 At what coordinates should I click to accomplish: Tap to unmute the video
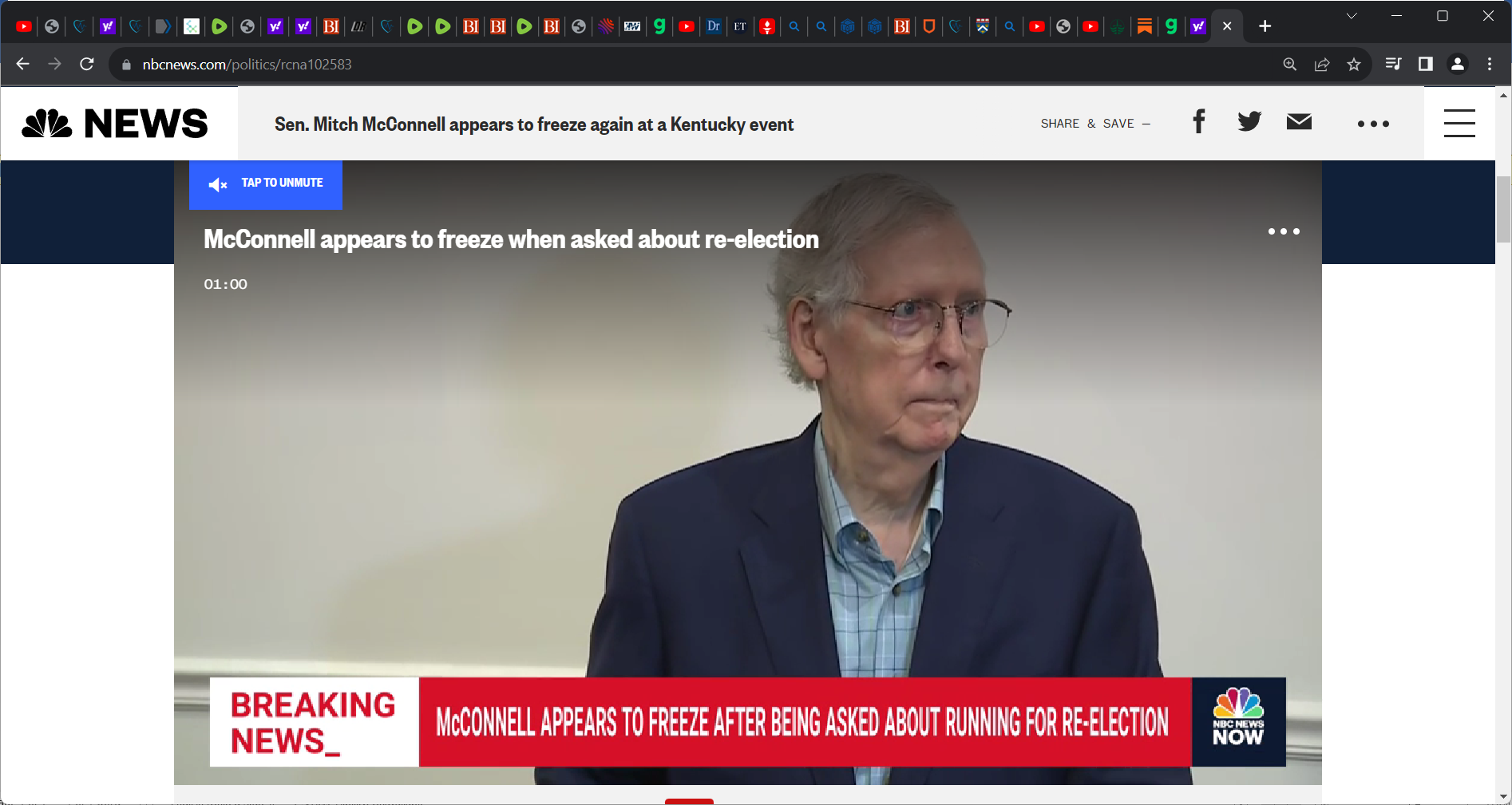[x=266, y=184]
